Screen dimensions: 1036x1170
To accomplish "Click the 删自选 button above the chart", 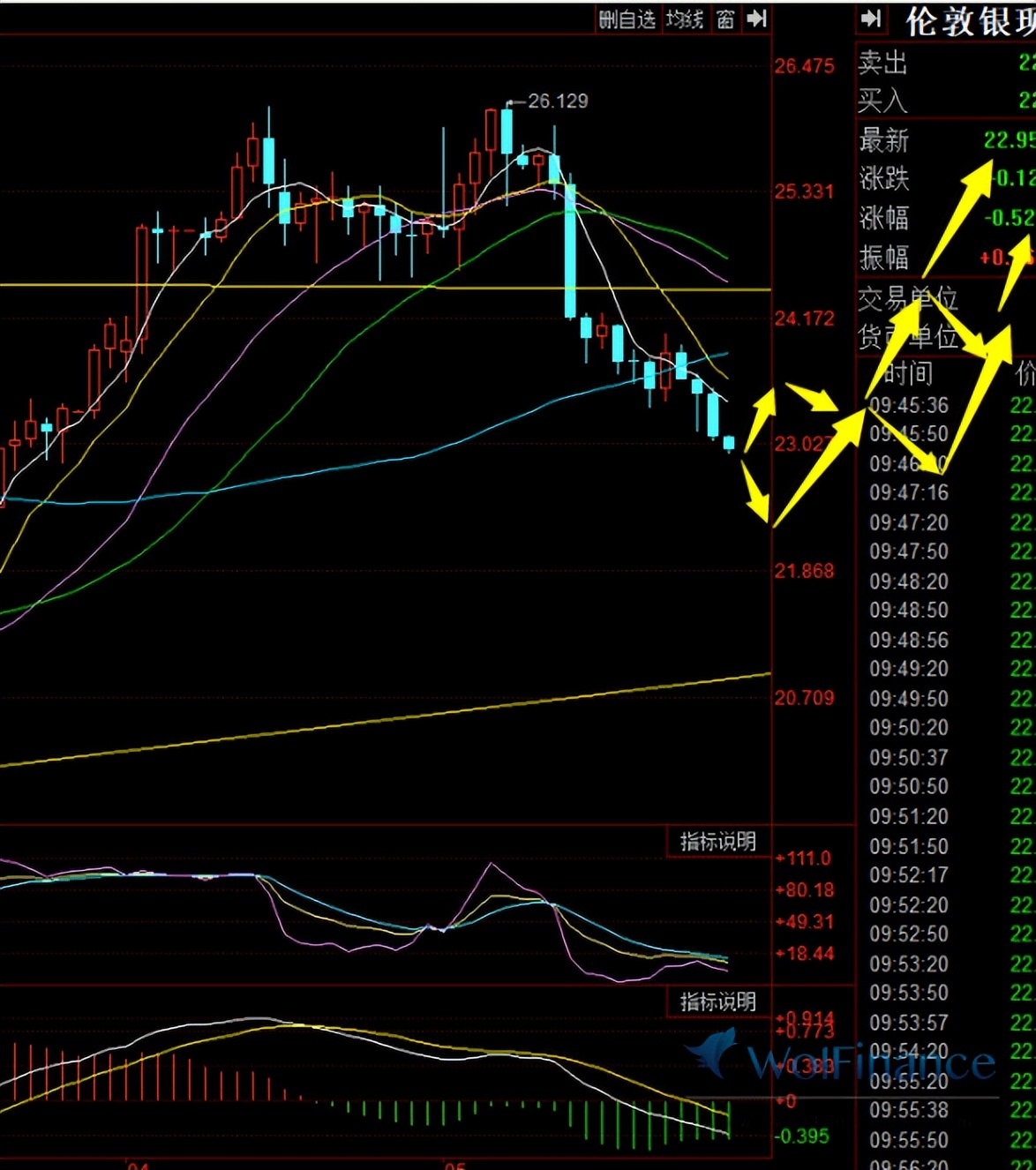I will click(x=627, y=19).
